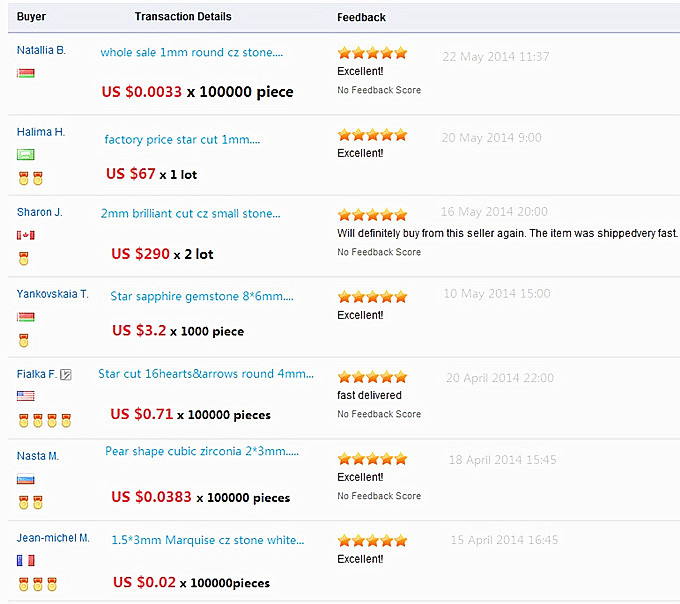Click Jean-michel M.'s medal icons
The width and height of the screenshot is (680, 604).
[38, 584]
